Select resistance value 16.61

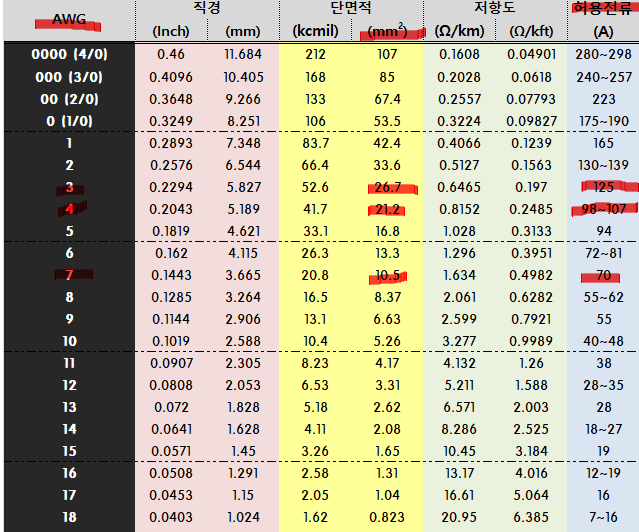point(459,495)
